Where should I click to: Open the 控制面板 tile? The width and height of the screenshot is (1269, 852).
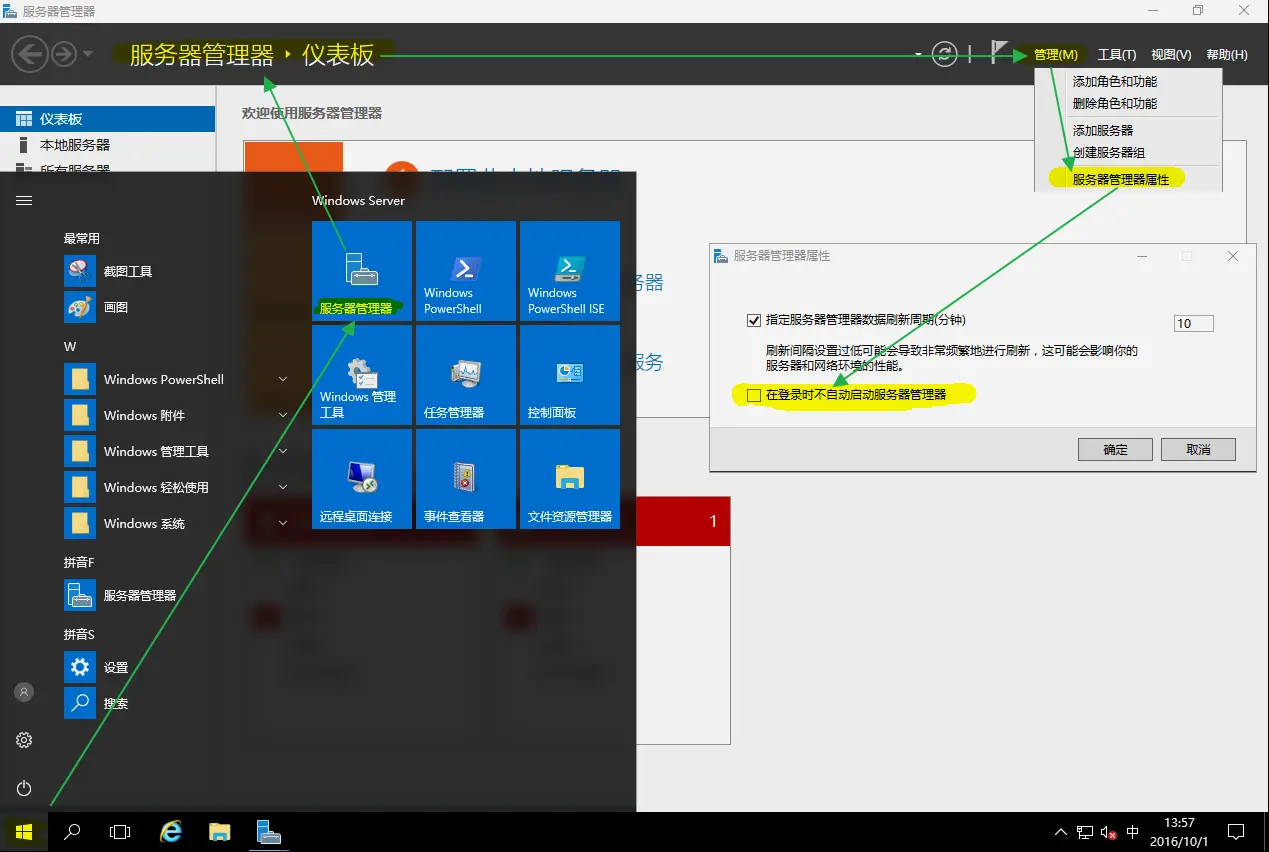(570, 374)
